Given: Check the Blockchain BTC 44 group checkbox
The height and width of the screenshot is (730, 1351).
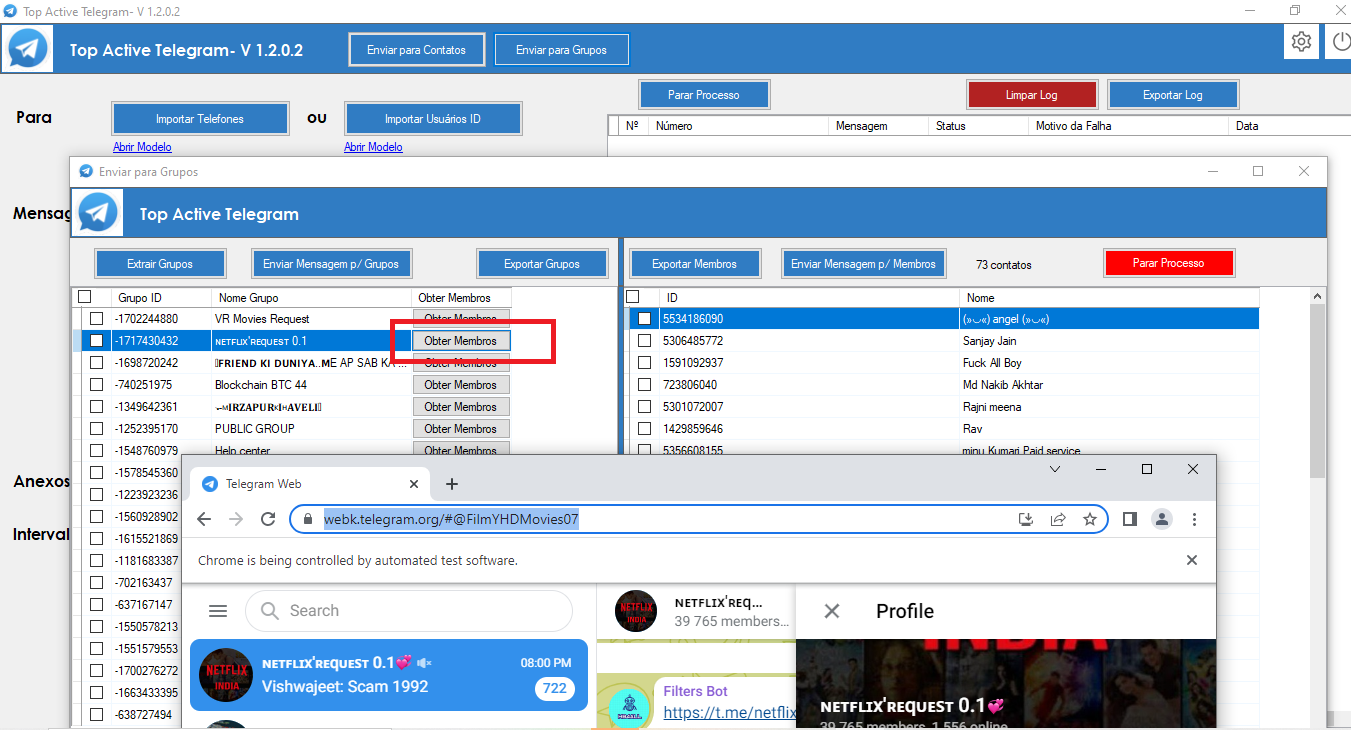Looking at the screenshot, I should 97,385.
